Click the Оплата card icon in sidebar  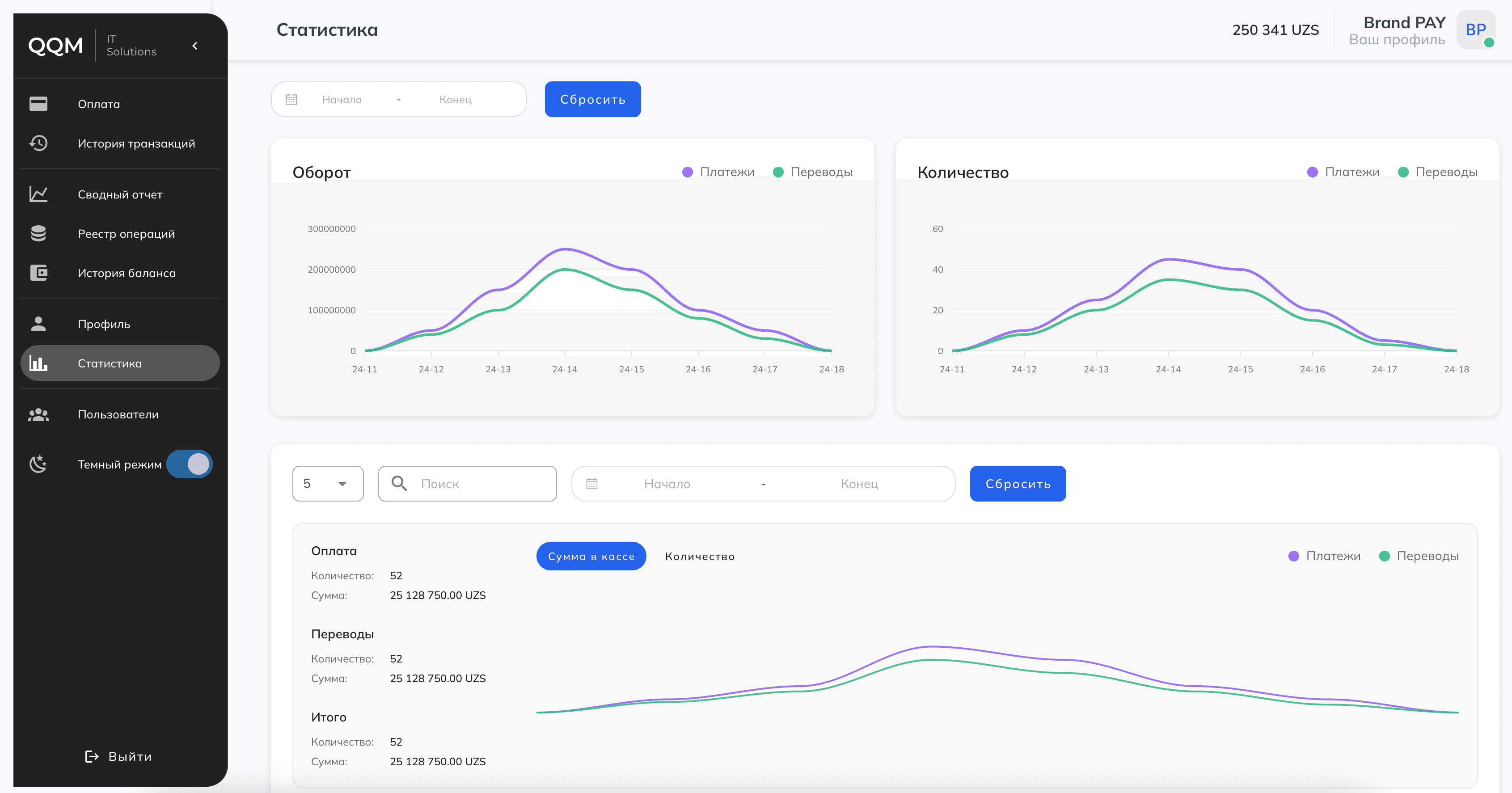tap(38, 104)
